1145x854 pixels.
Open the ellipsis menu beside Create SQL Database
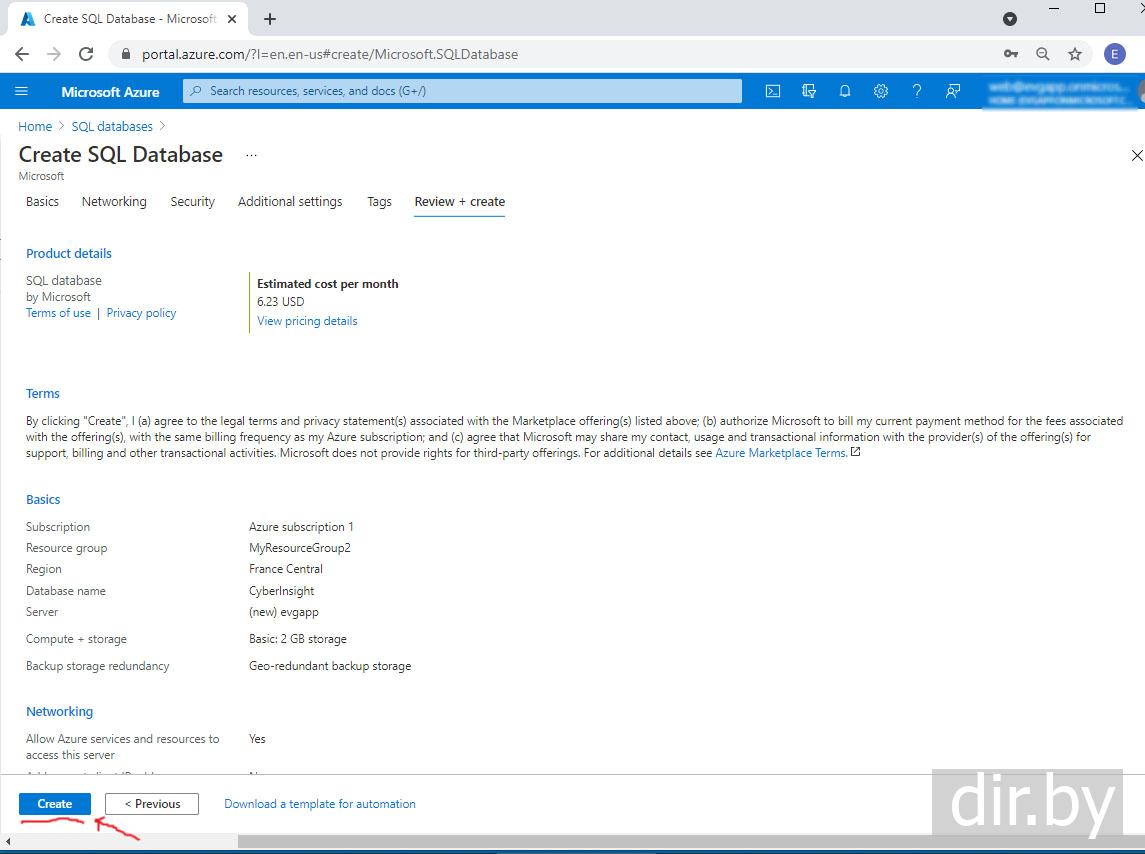pos(251,155)
